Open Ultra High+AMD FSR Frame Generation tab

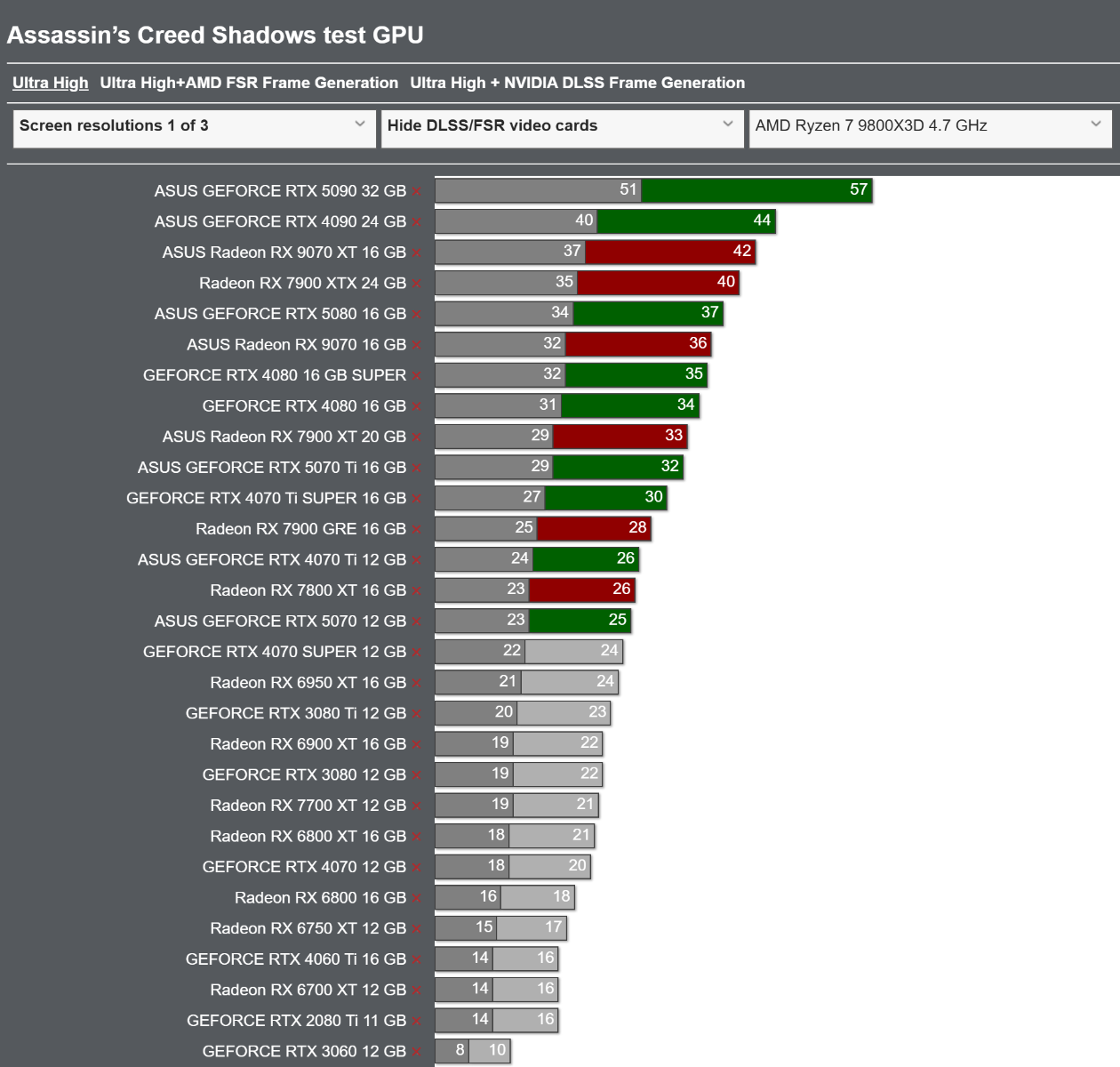click(249, 83)
